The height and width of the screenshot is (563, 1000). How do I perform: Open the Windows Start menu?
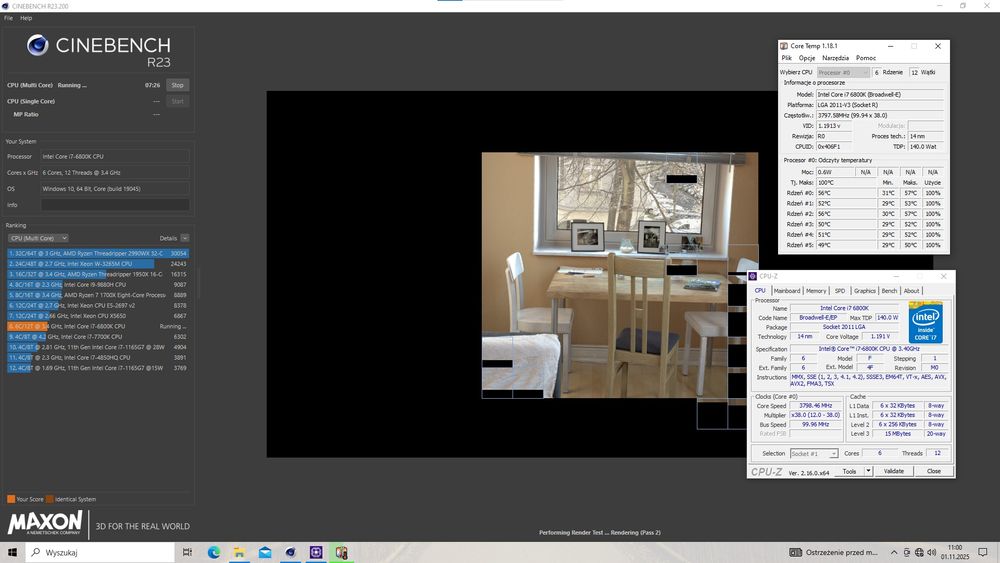12,552
